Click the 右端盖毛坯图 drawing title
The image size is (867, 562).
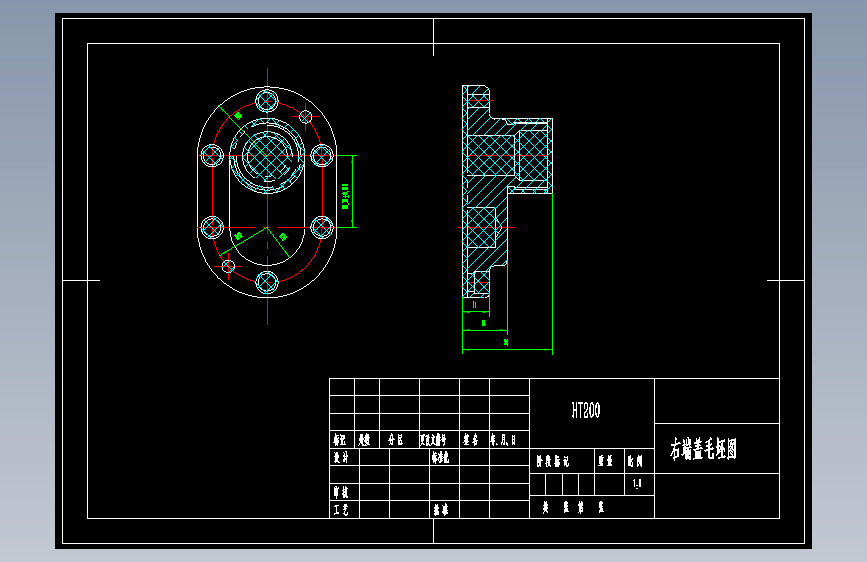pos(703,449)
